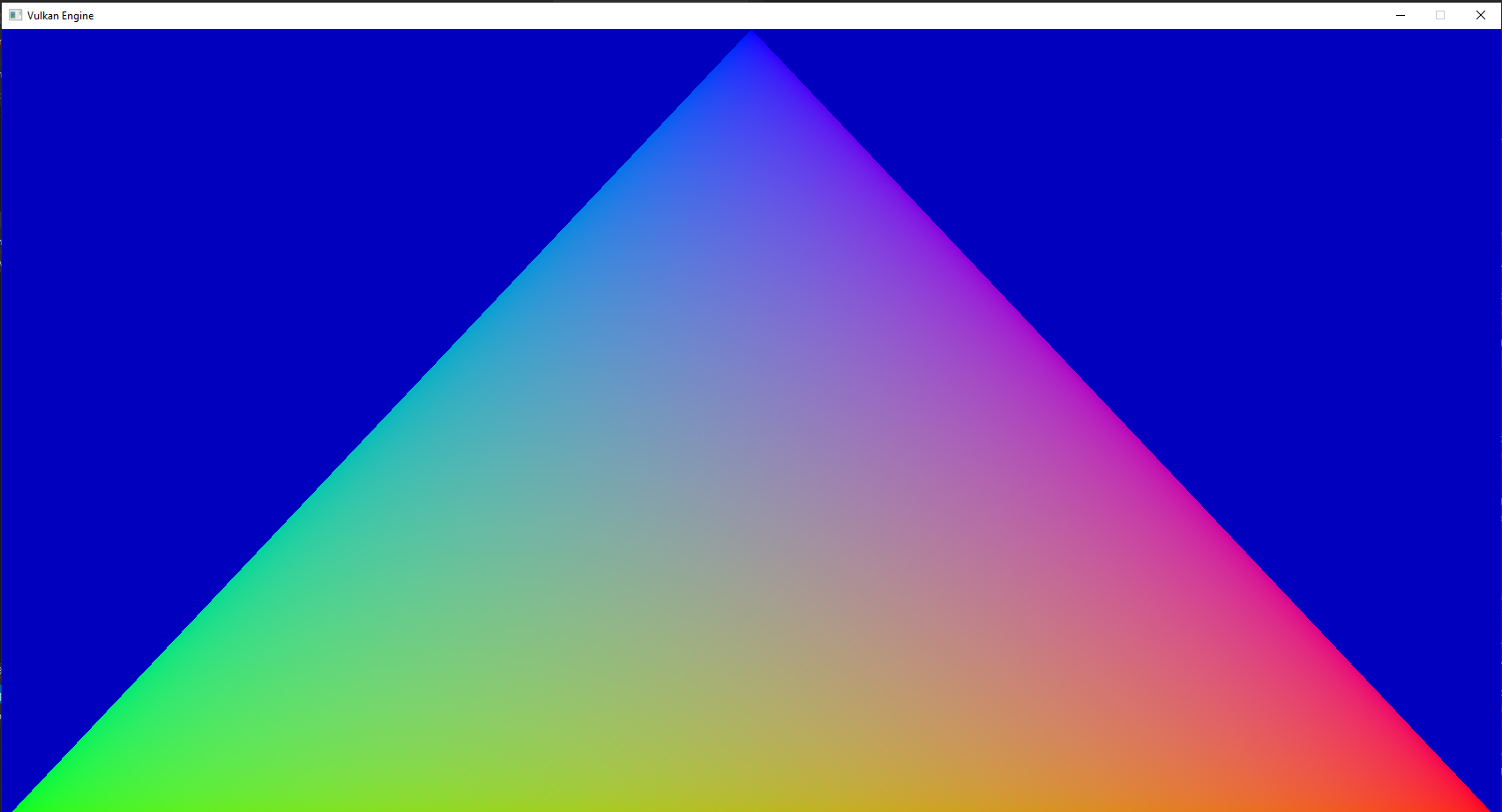
Task: Click the title bar empty area
Action: point(706,15)
